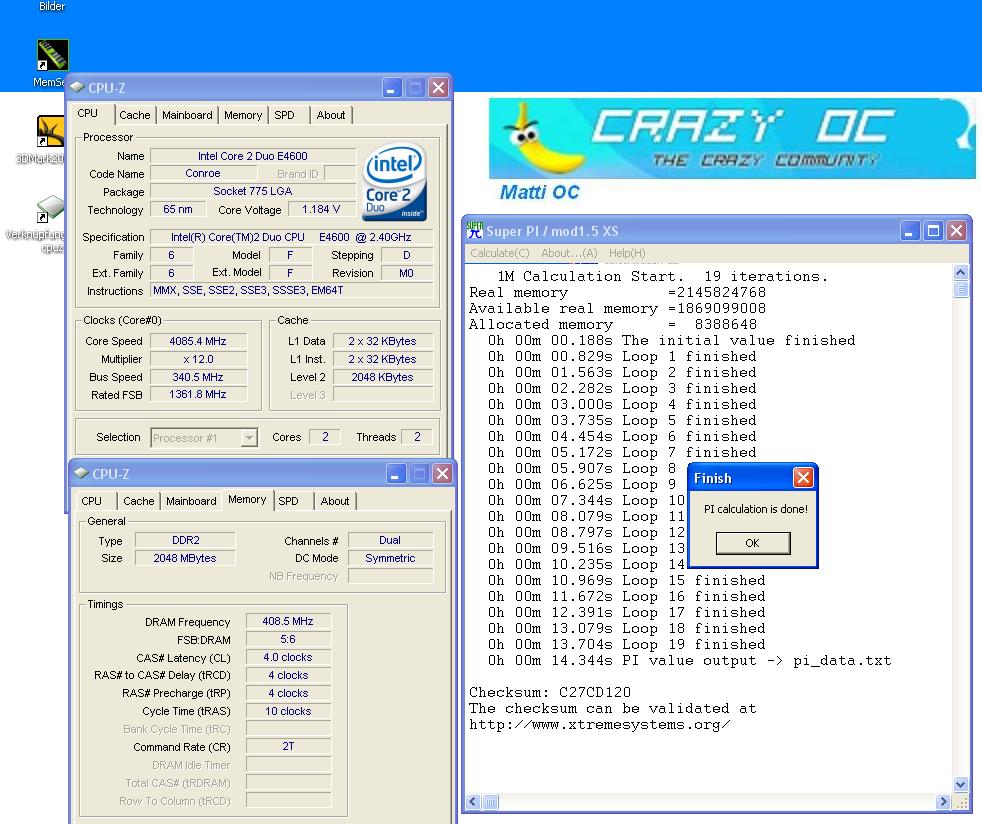
Task: Click the FSB:DRAM 5:6 ratio field
Action: [x=288, y=639]
